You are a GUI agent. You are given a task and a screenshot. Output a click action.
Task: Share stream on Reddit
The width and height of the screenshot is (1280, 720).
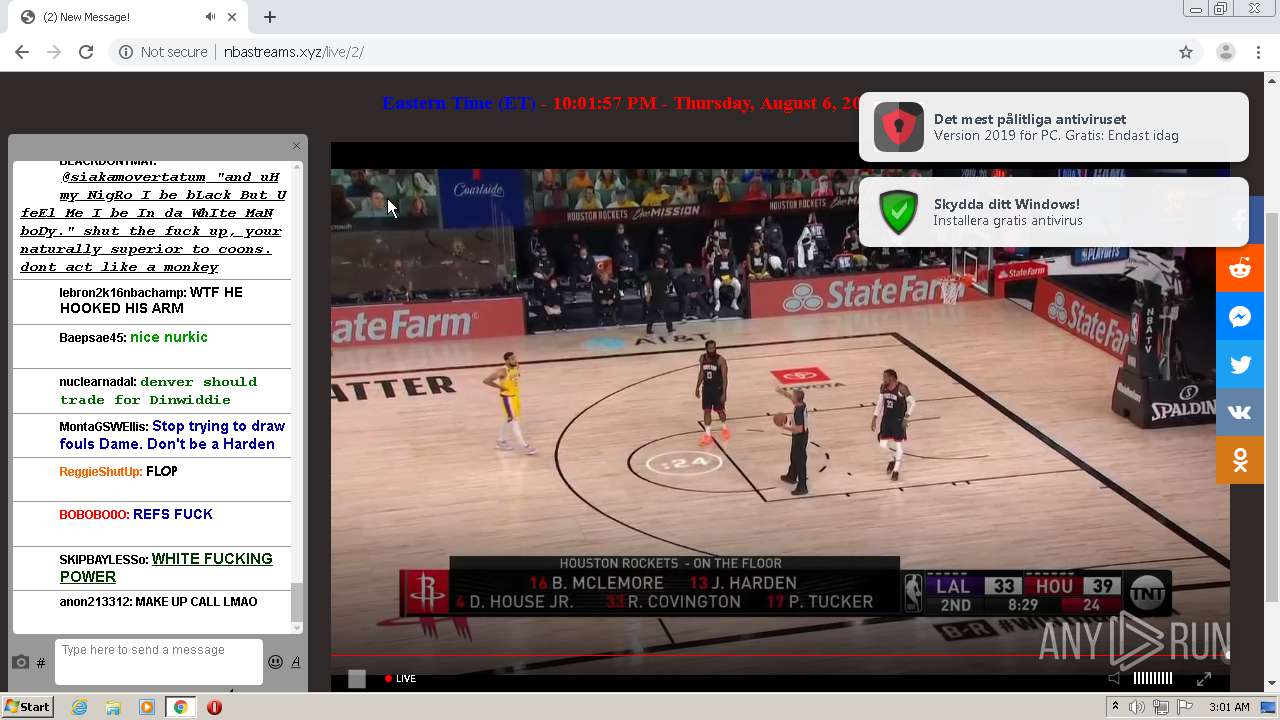point(1240,268)
